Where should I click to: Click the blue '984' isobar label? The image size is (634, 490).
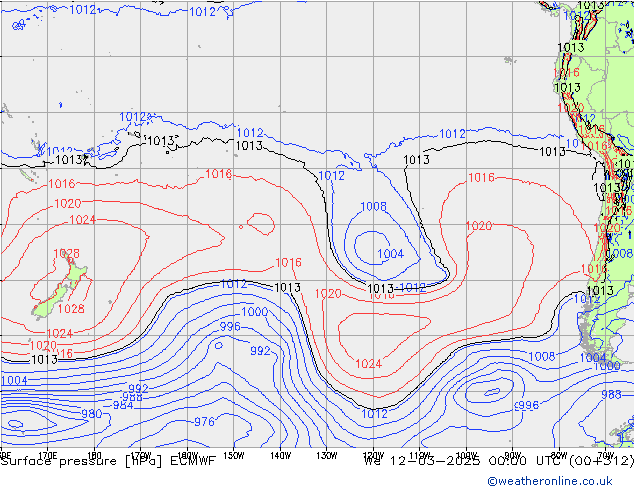click(123, 405)
